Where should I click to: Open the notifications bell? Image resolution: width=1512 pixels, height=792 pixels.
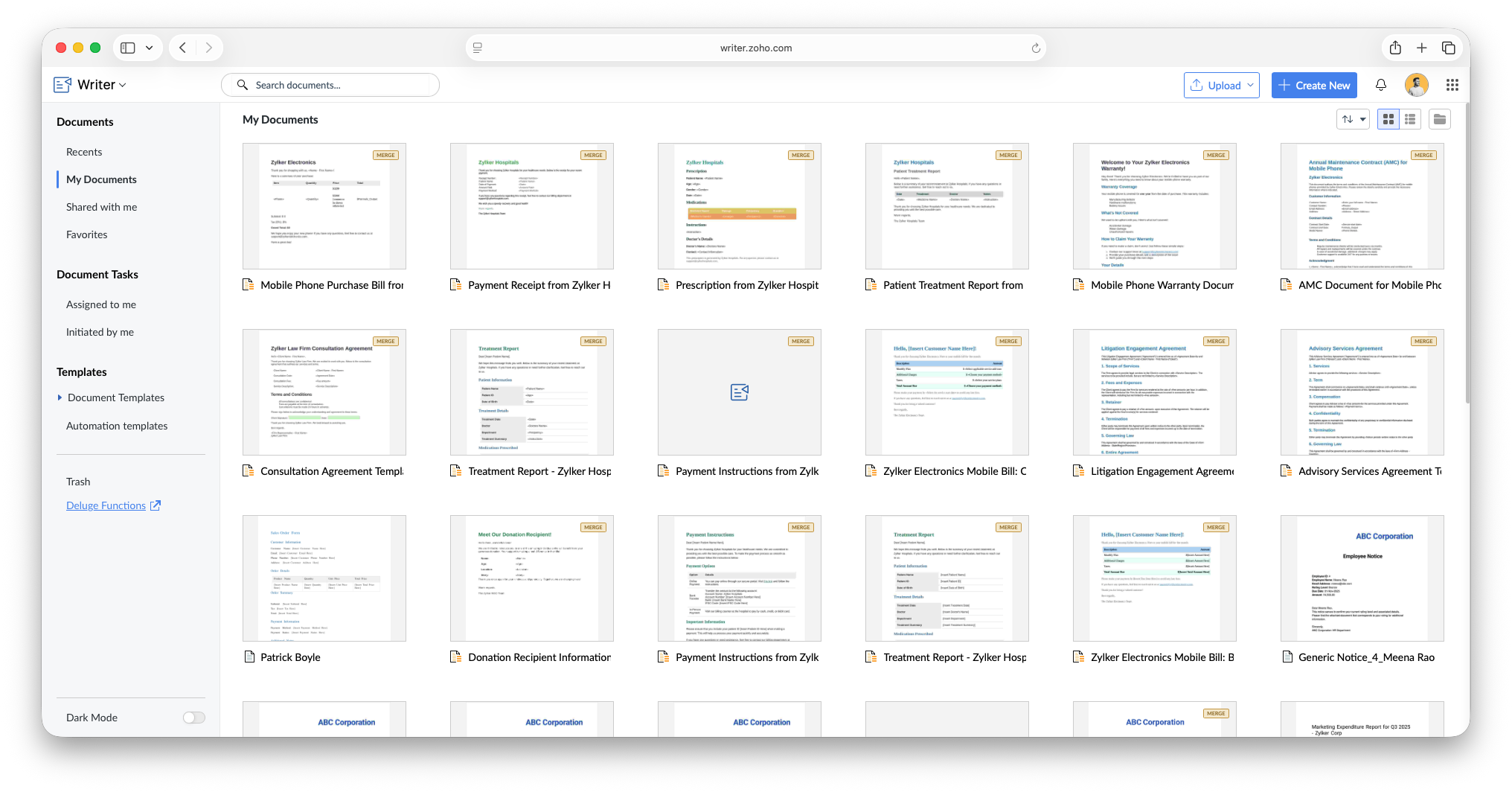pos(1381,85)
